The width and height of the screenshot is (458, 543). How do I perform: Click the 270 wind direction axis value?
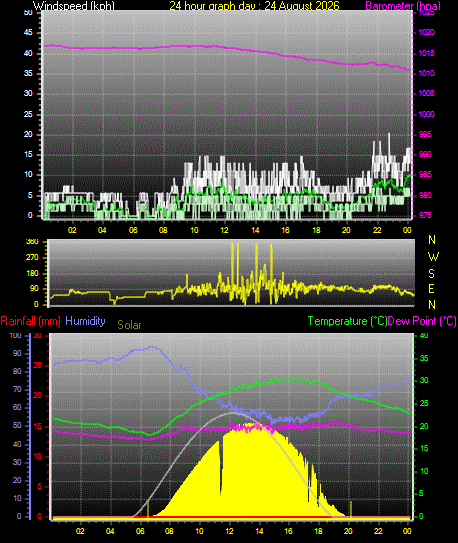click(x=33, y=258)
